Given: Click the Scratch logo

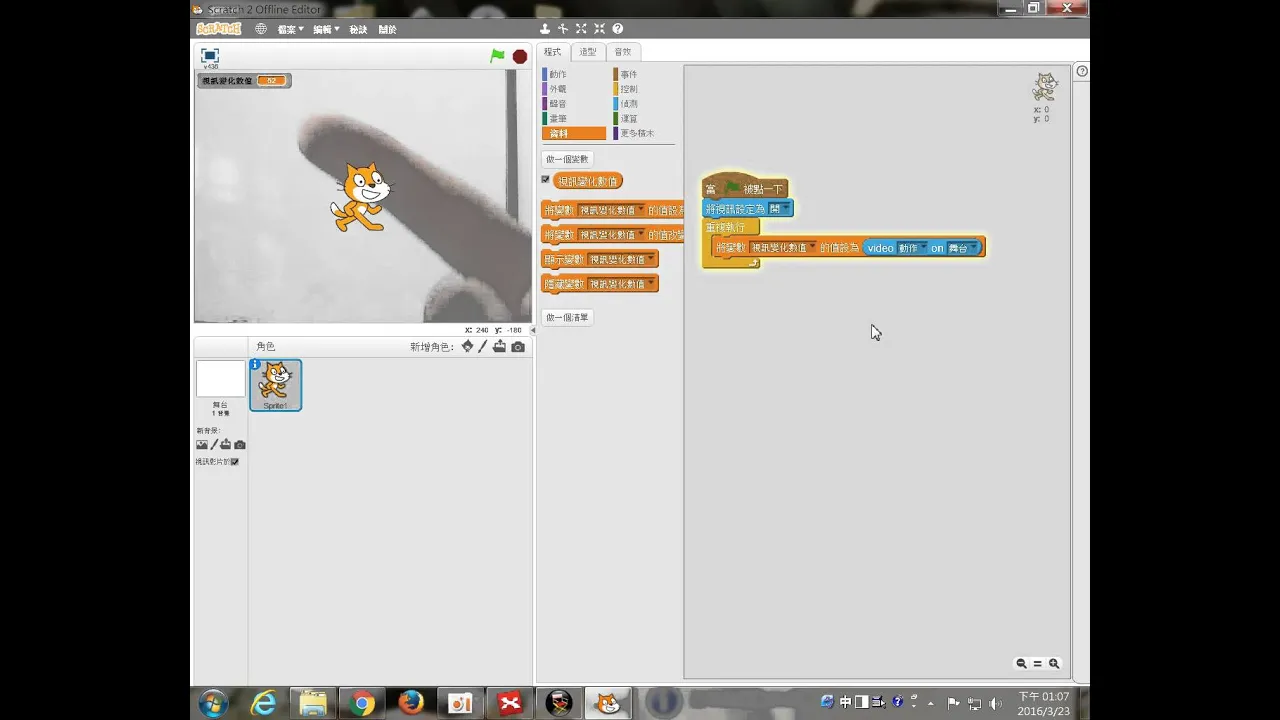Looking at the screenshot, I should 218,29.
